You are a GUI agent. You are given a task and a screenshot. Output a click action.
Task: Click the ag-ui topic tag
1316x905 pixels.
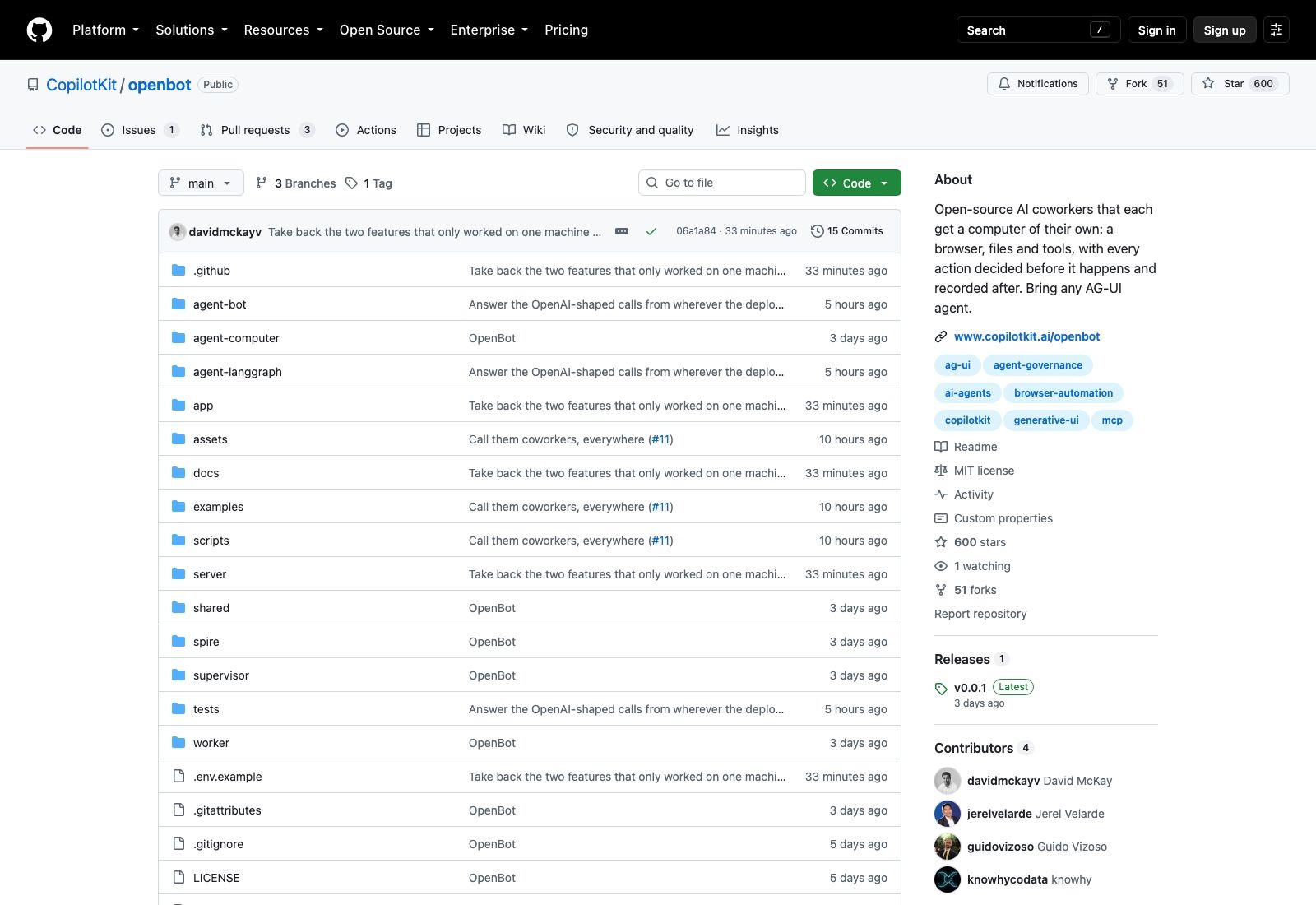pyautogui.click(x=957, y=365)
